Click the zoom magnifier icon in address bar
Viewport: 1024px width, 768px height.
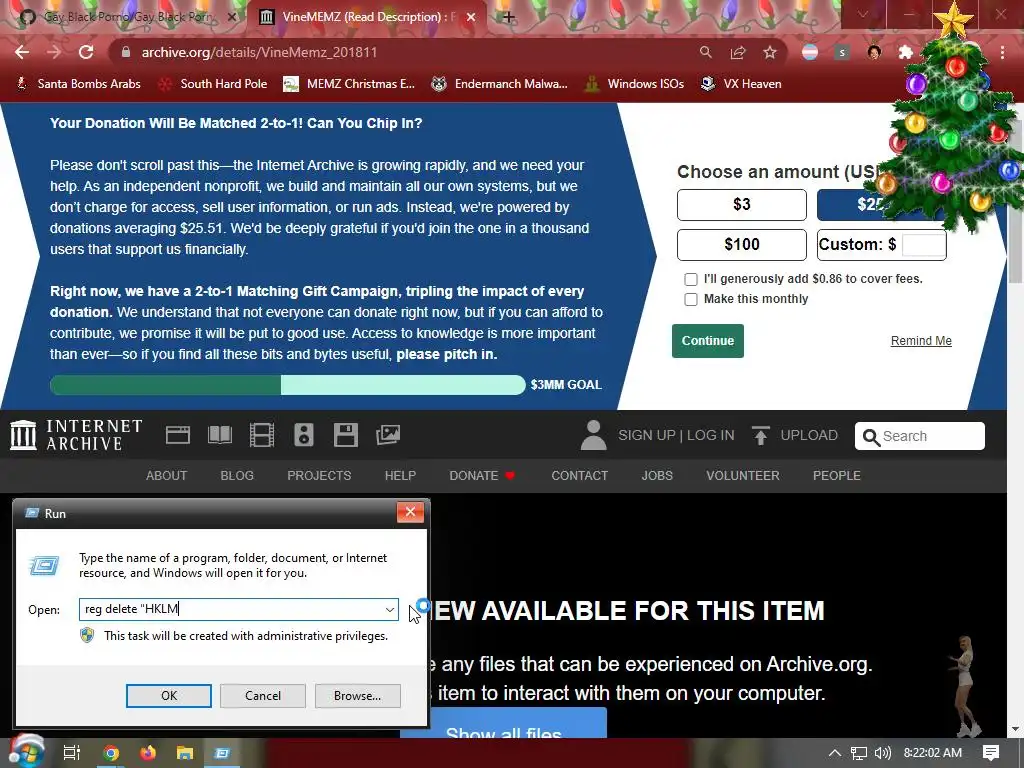(705, 52)
